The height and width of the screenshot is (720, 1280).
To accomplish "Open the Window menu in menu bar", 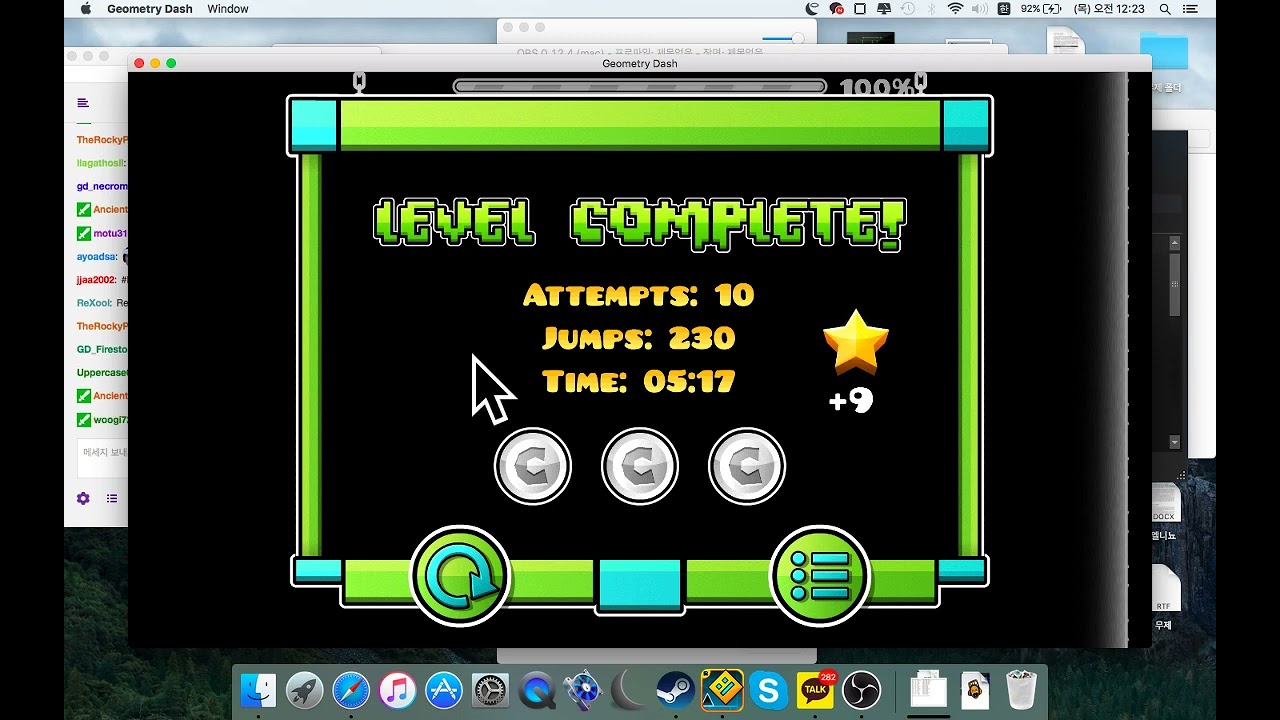I will pos(228,9).
